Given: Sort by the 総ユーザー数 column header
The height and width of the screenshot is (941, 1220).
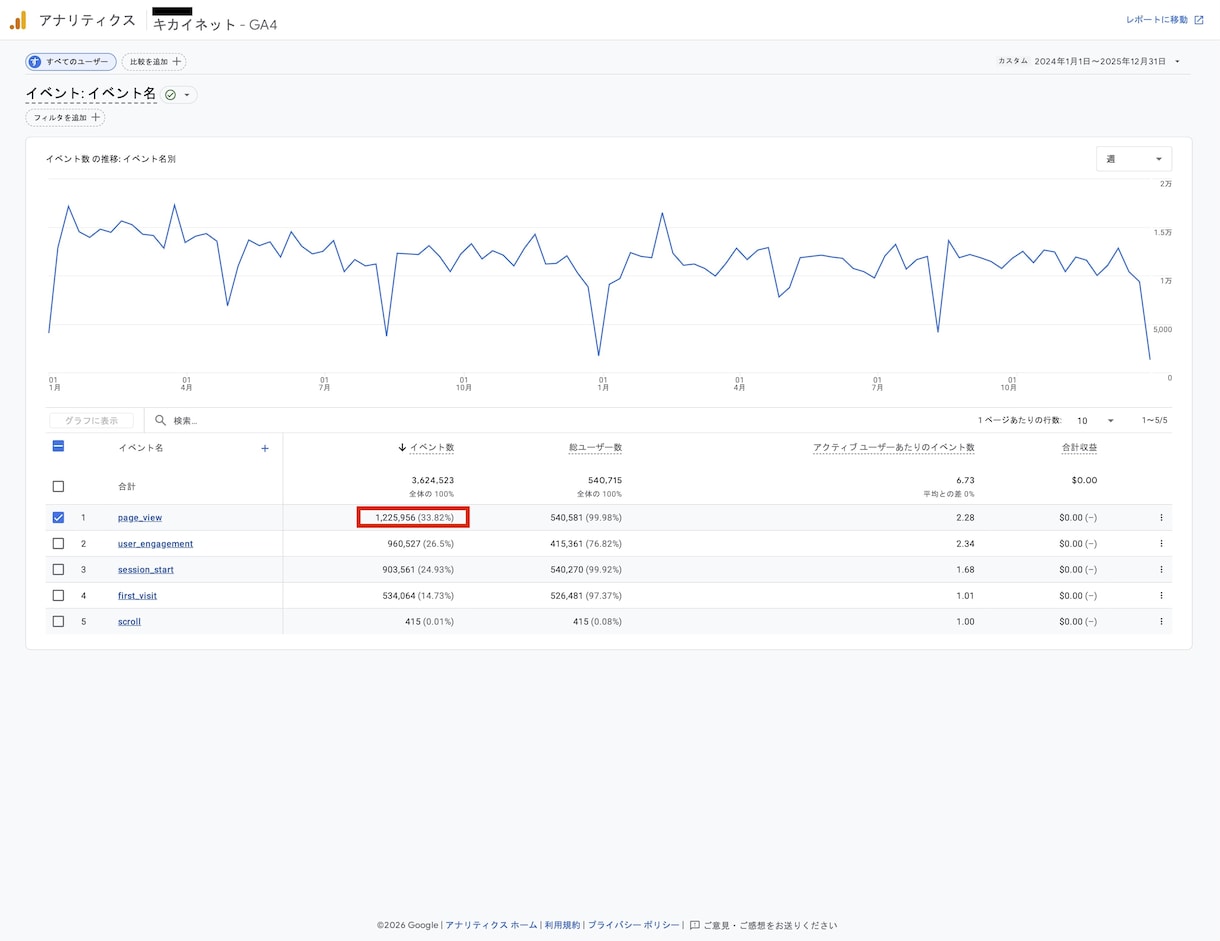Looking at the screenshot, I should coord(595,448).
